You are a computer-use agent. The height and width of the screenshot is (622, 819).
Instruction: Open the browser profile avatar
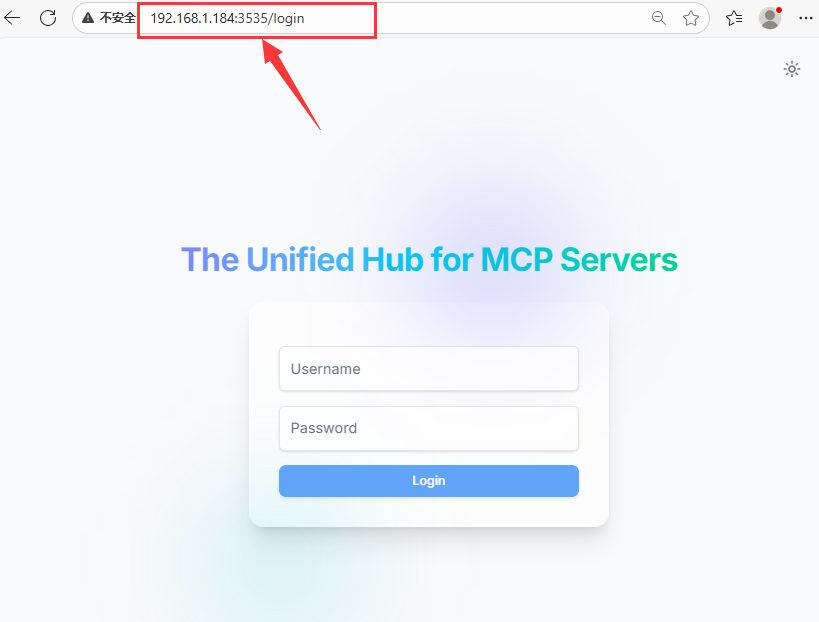coord(770,18)
